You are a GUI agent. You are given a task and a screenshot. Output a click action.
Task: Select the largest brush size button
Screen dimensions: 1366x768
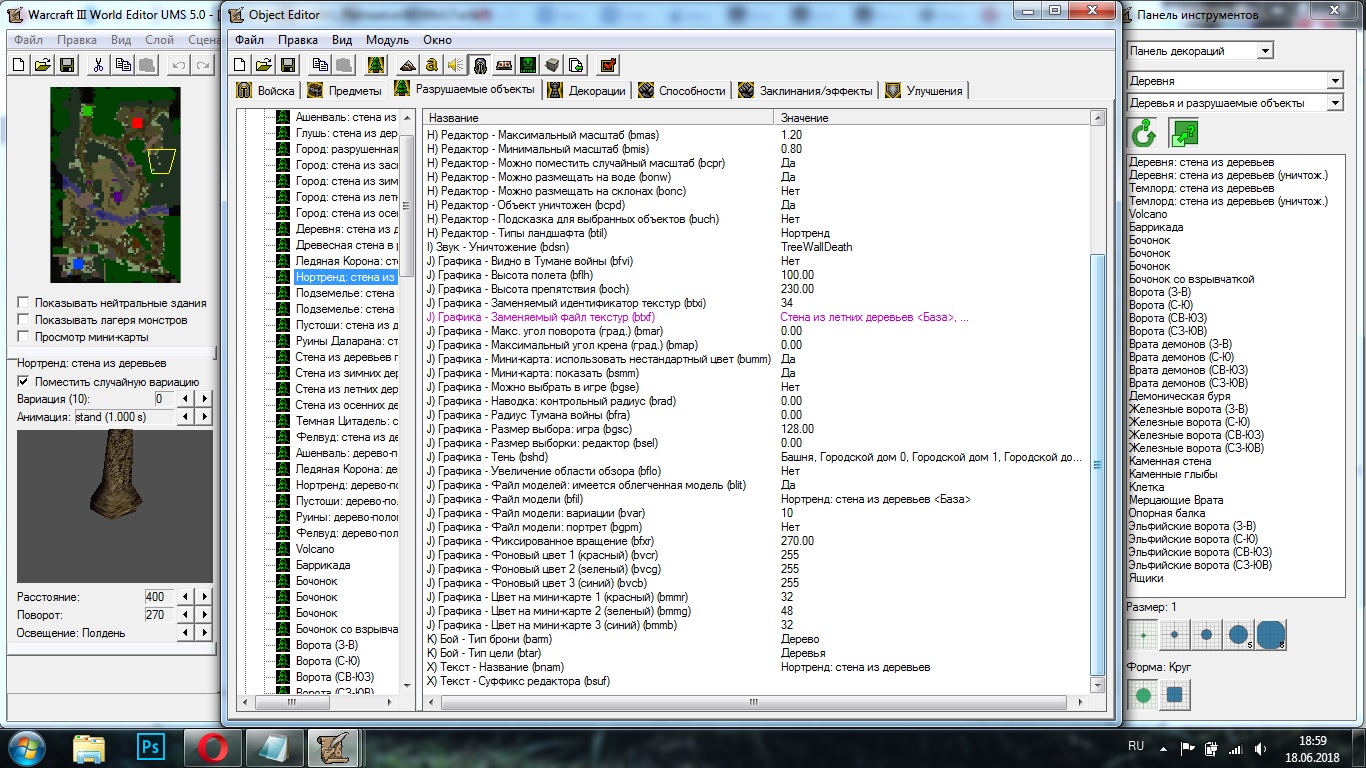1271,634
